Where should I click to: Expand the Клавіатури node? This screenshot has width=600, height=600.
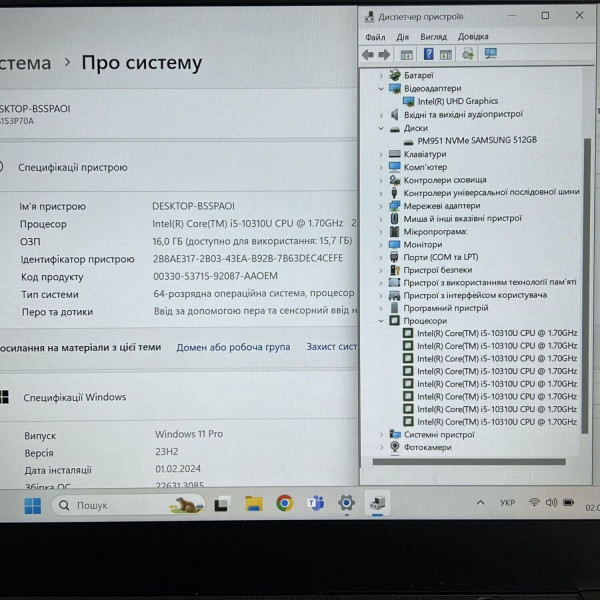[x=381, y=154]
